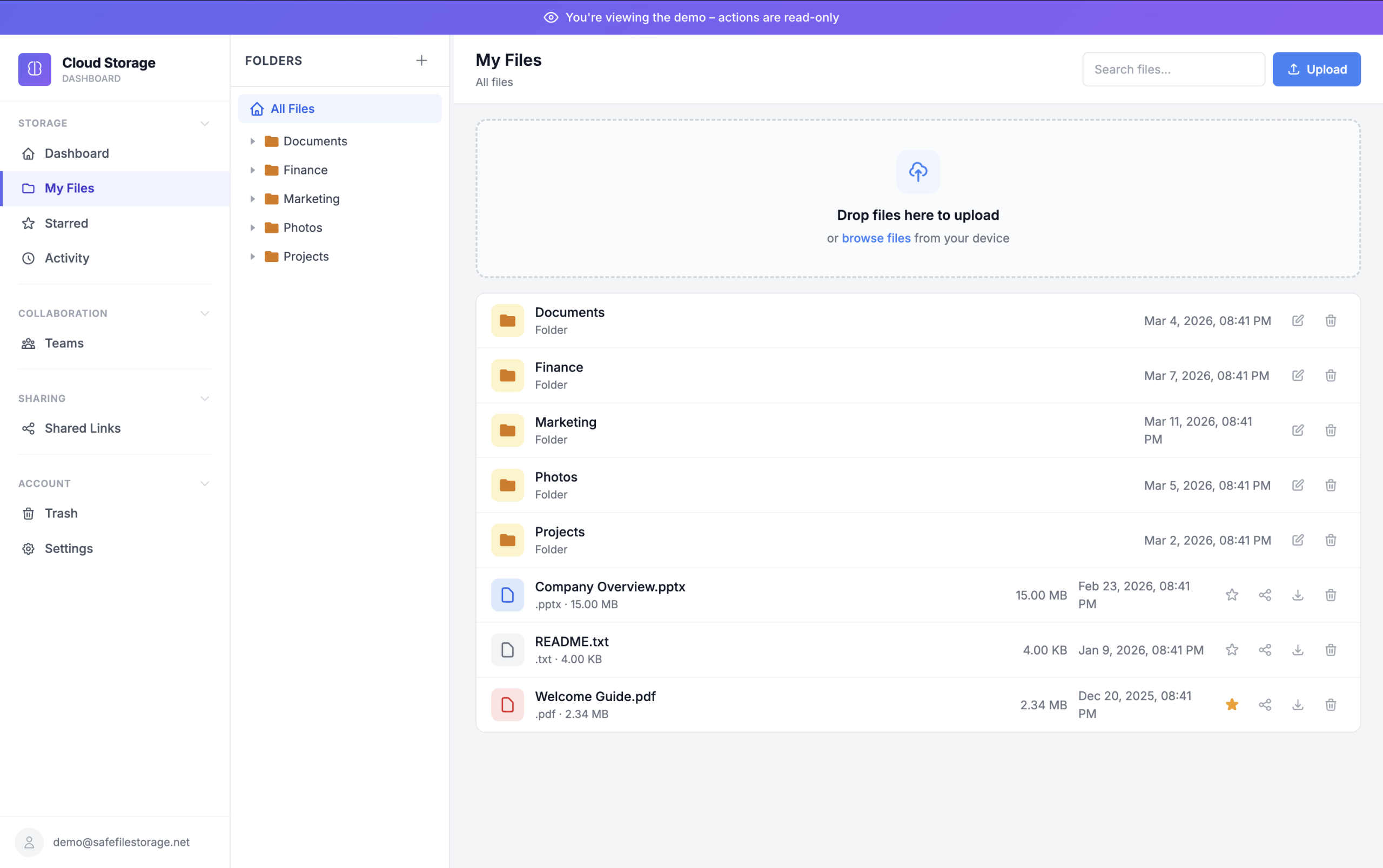Share the README.txt file

1265,650
